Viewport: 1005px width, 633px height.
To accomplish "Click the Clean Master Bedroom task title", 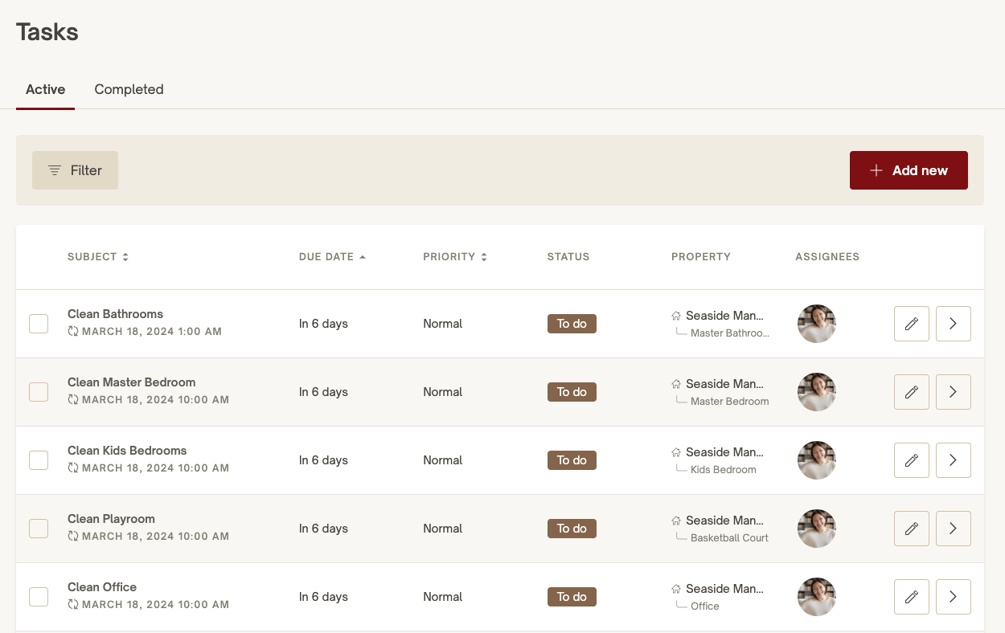I will (x=131, y=382).
